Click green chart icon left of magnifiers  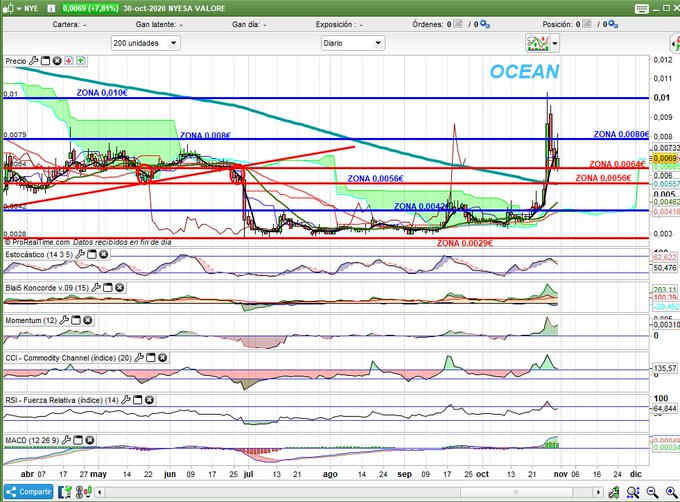pyautogui.click(x=614, y=492)
